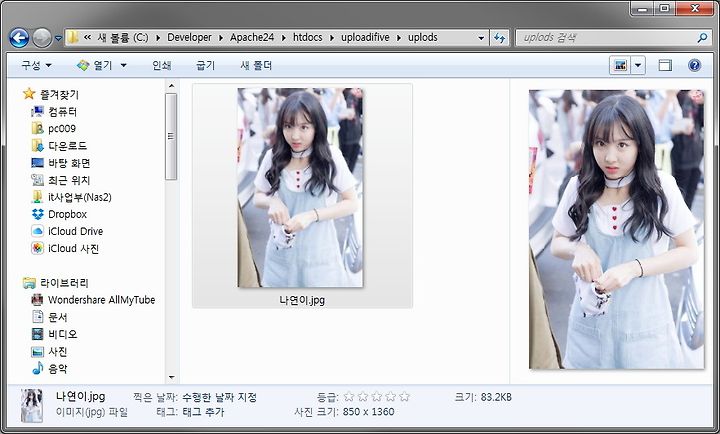The width and height of the screenshot is (720, 434).
Task: Click the 비디오 (Videos) library icon
Action: [x=38, y=334]
